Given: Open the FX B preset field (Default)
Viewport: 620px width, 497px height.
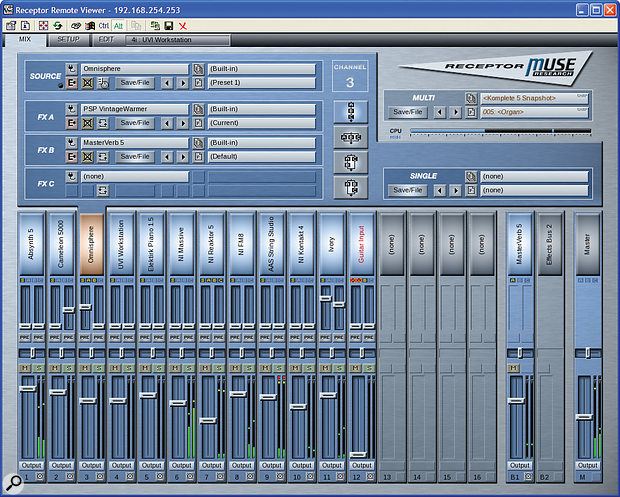Looking at the screenshot, I should click(262, 157).
